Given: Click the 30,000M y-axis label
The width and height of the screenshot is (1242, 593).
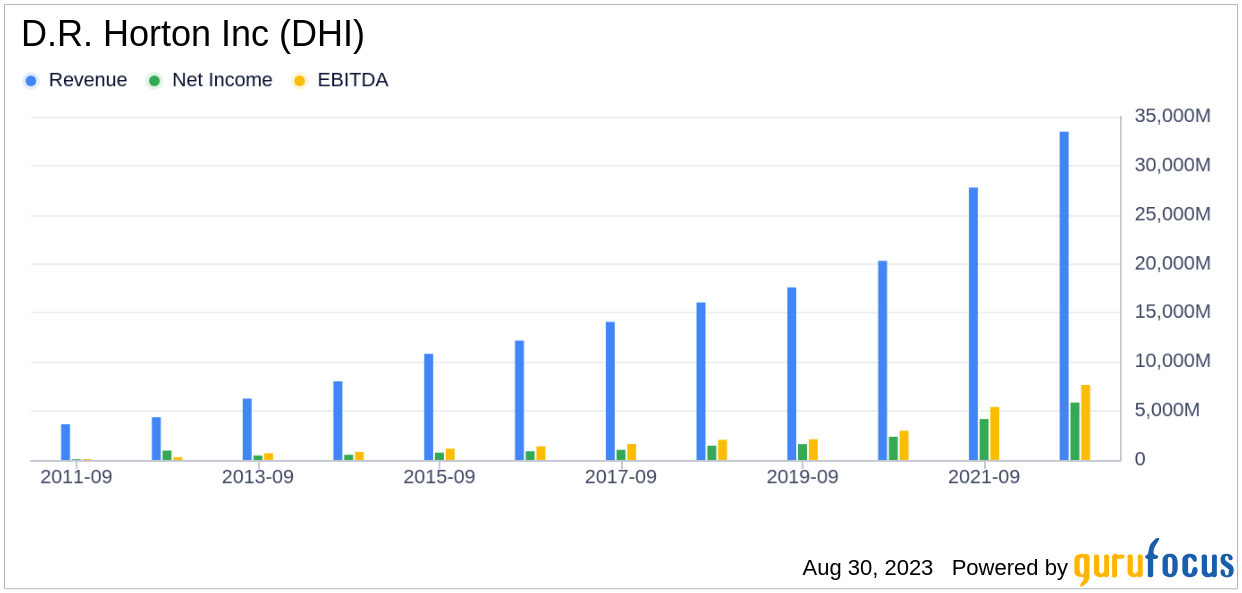Looking at the screenshot, I should pos(1172,166).
